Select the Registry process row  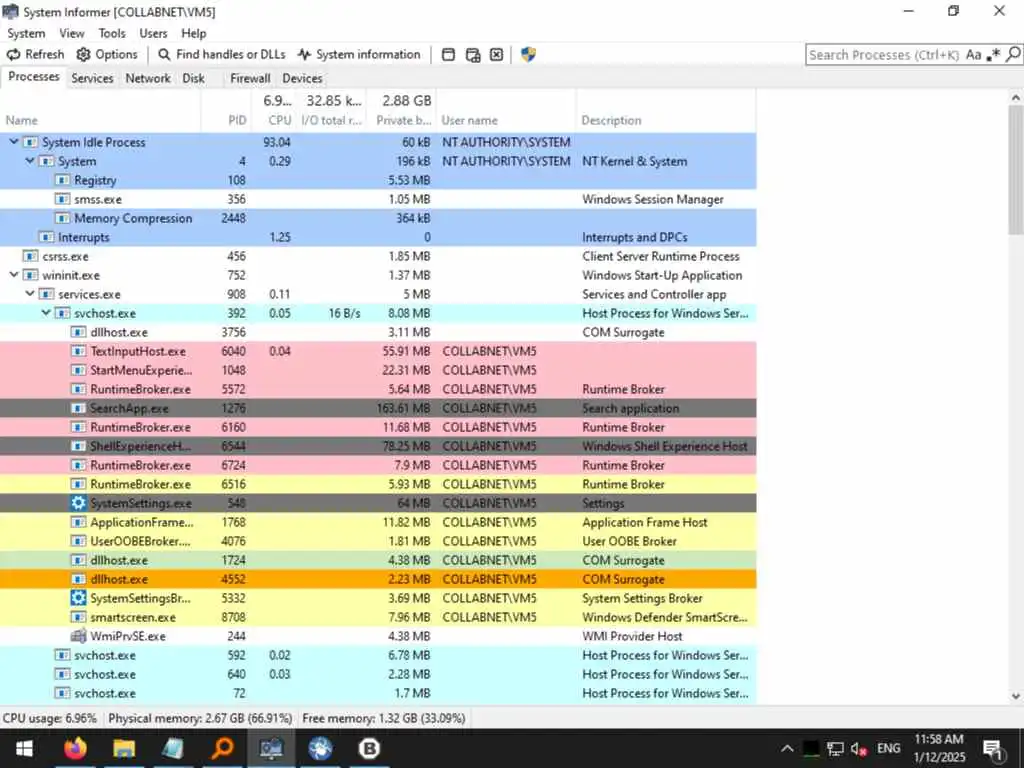click(378, 180)
